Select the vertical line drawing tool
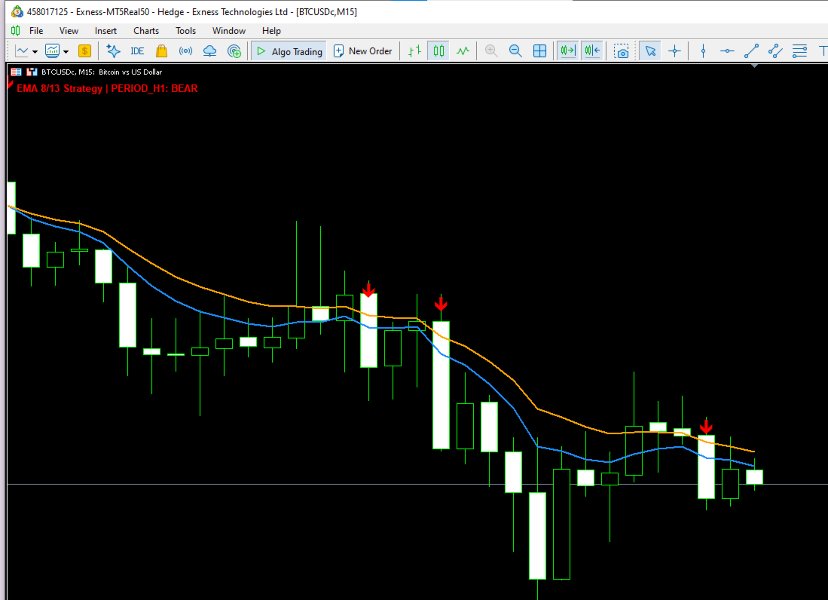 pyautogui.click(x=703, y=51)
